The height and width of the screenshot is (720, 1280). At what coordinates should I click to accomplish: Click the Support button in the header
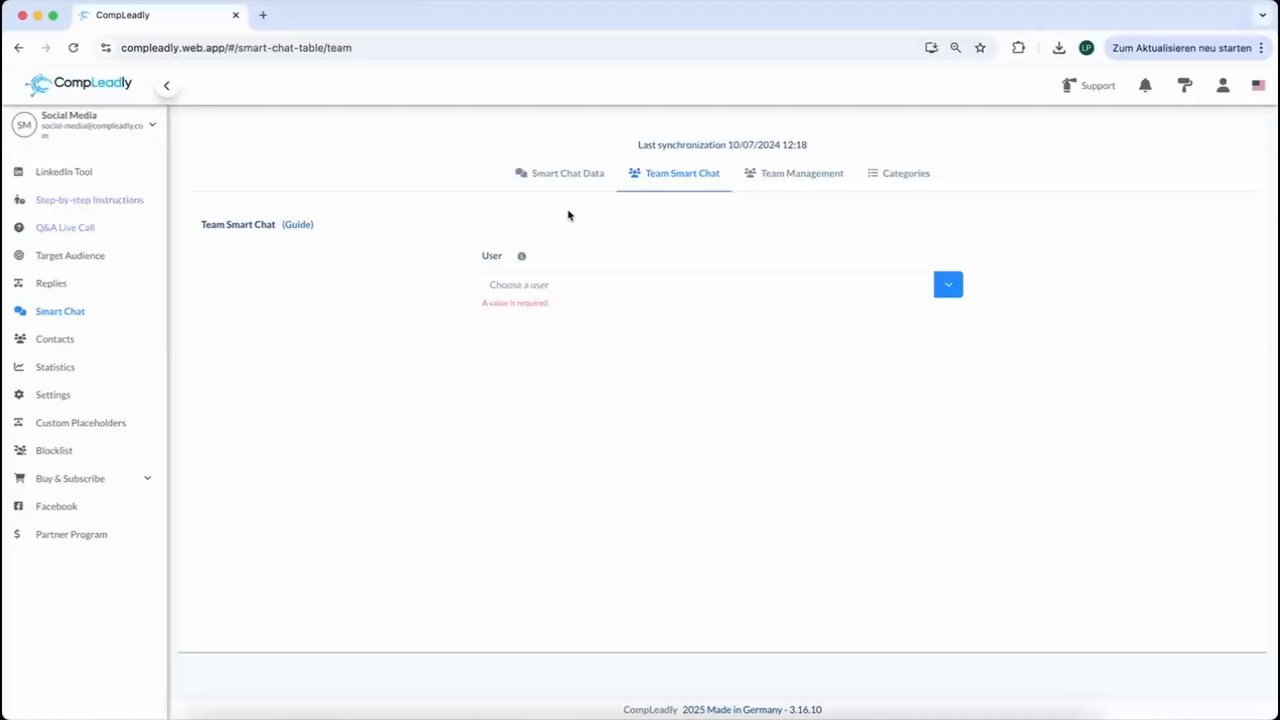point(1088,86)
